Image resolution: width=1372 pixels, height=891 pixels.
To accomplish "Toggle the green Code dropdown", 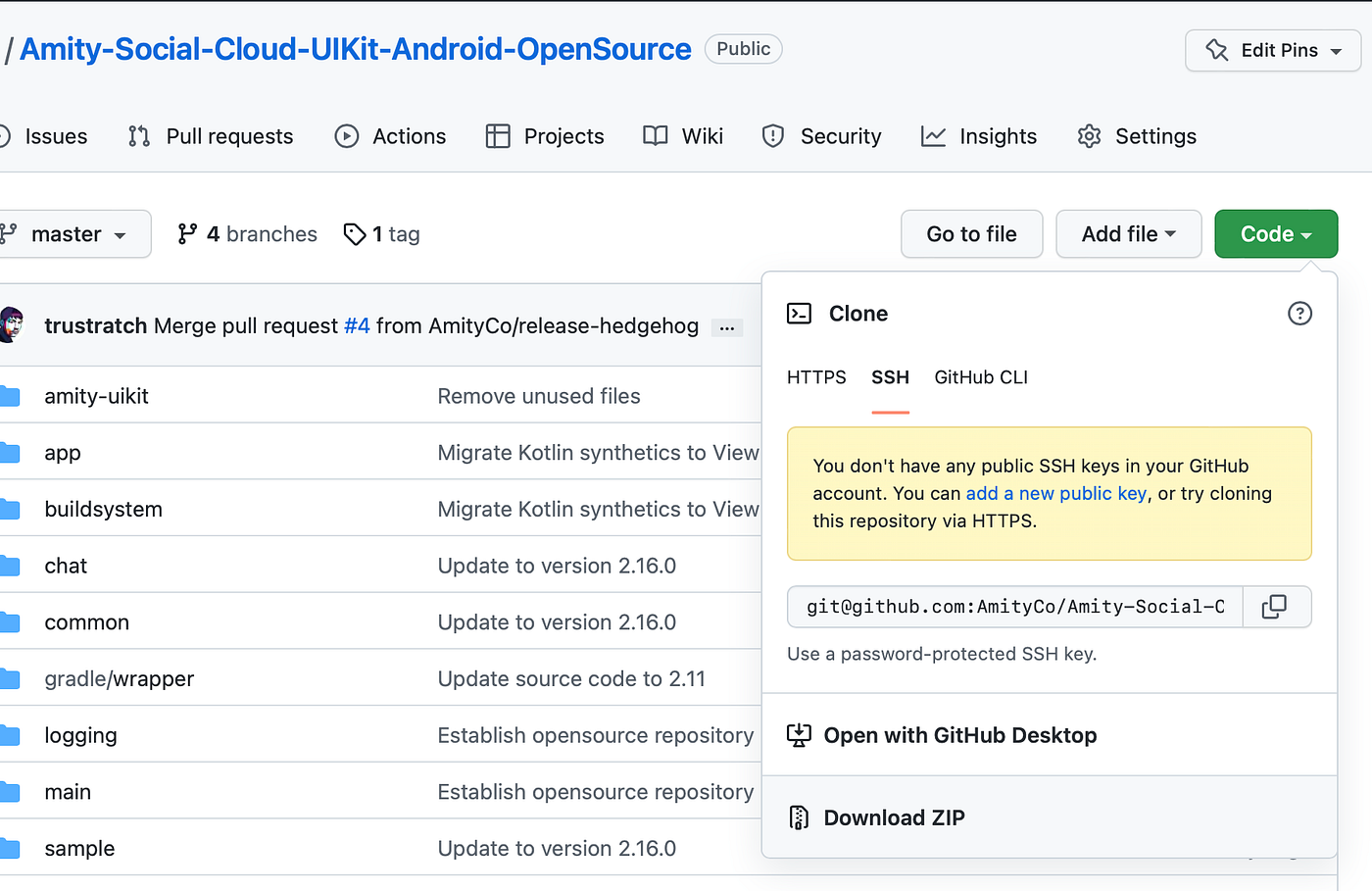I will [1275, 234].
